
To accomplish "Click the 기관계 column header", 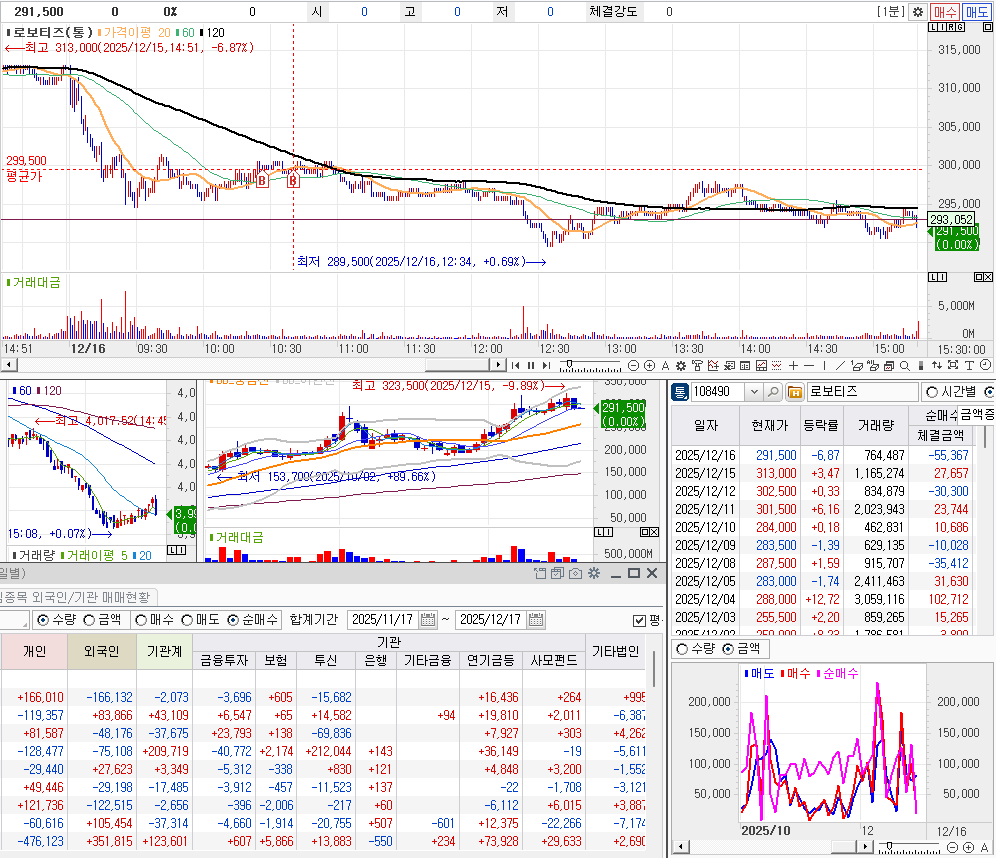I will 165,652.
